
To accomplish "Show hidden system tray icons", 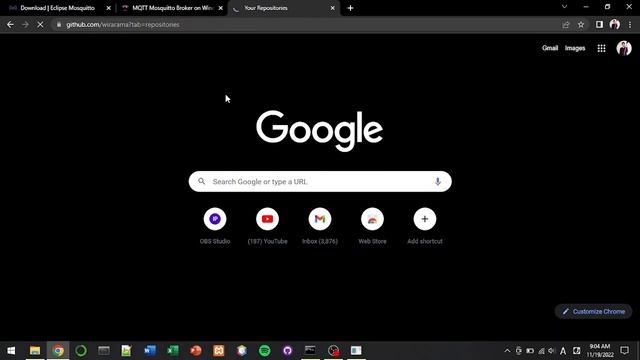I will coord(507,351).
